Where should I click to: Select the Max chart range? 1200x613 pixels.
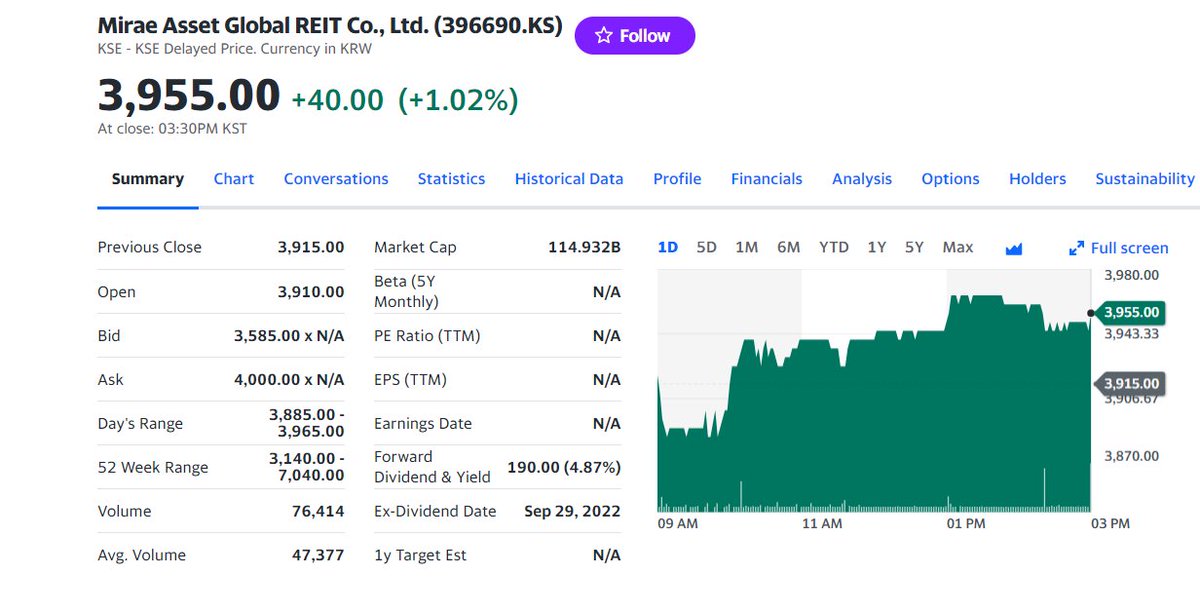(x=958, y=247)
